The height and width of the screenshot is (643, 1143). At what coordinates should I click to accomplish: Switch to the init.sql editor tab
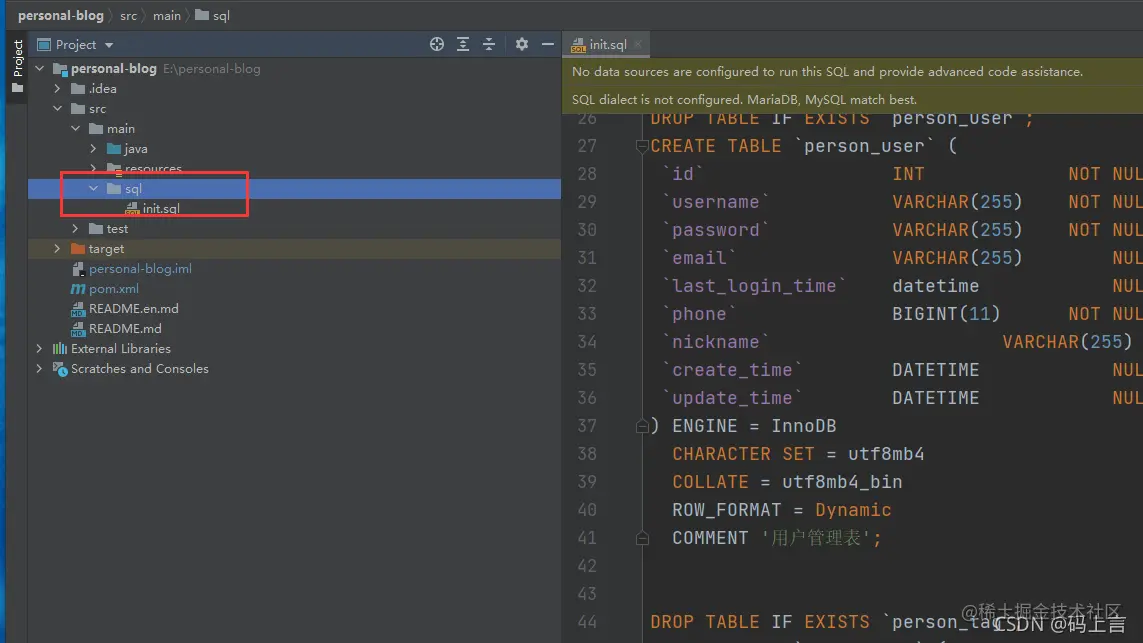[x=606, y=44]
